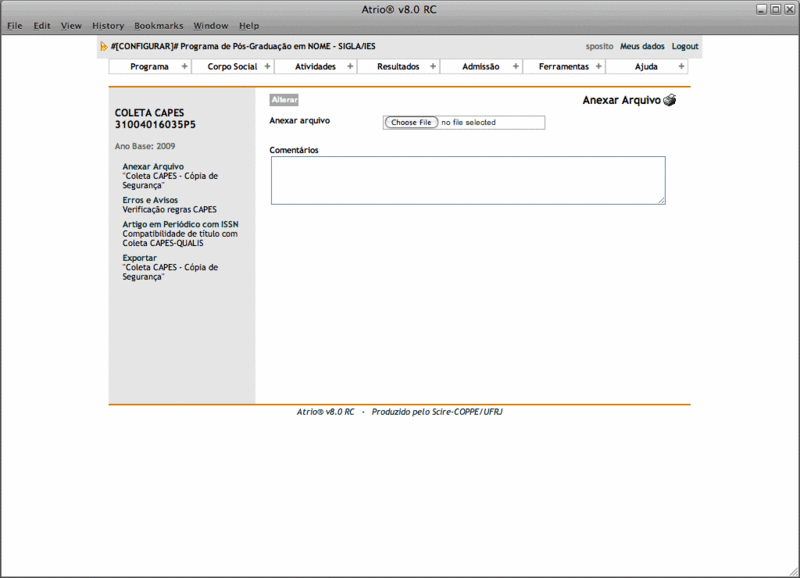Click the orange logo icon before #[CONFIGURAR]#
Screen dimensions: 800x578
click(104, 47)
